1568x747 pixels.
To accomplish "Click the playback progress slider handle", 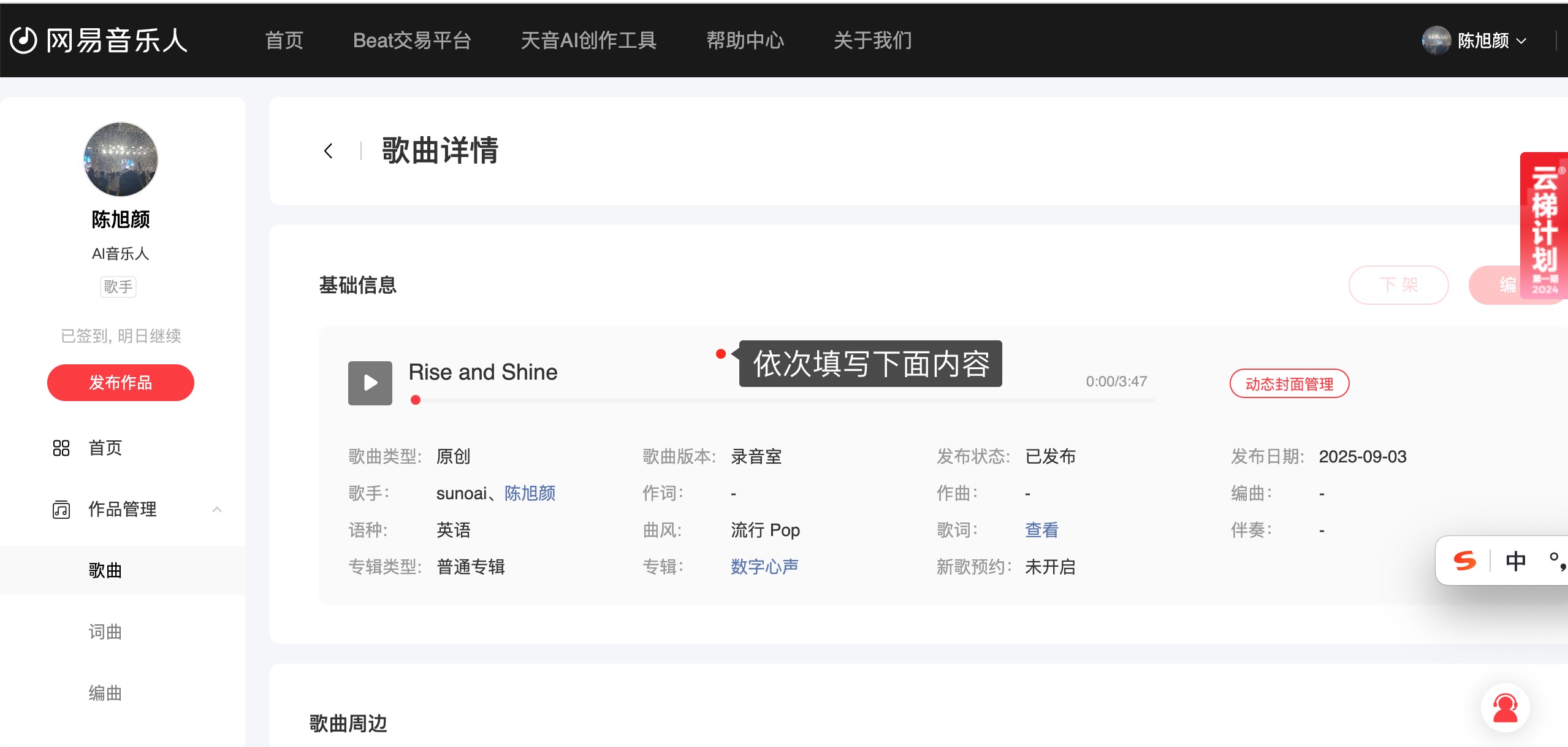I will (x=416, y=400).
